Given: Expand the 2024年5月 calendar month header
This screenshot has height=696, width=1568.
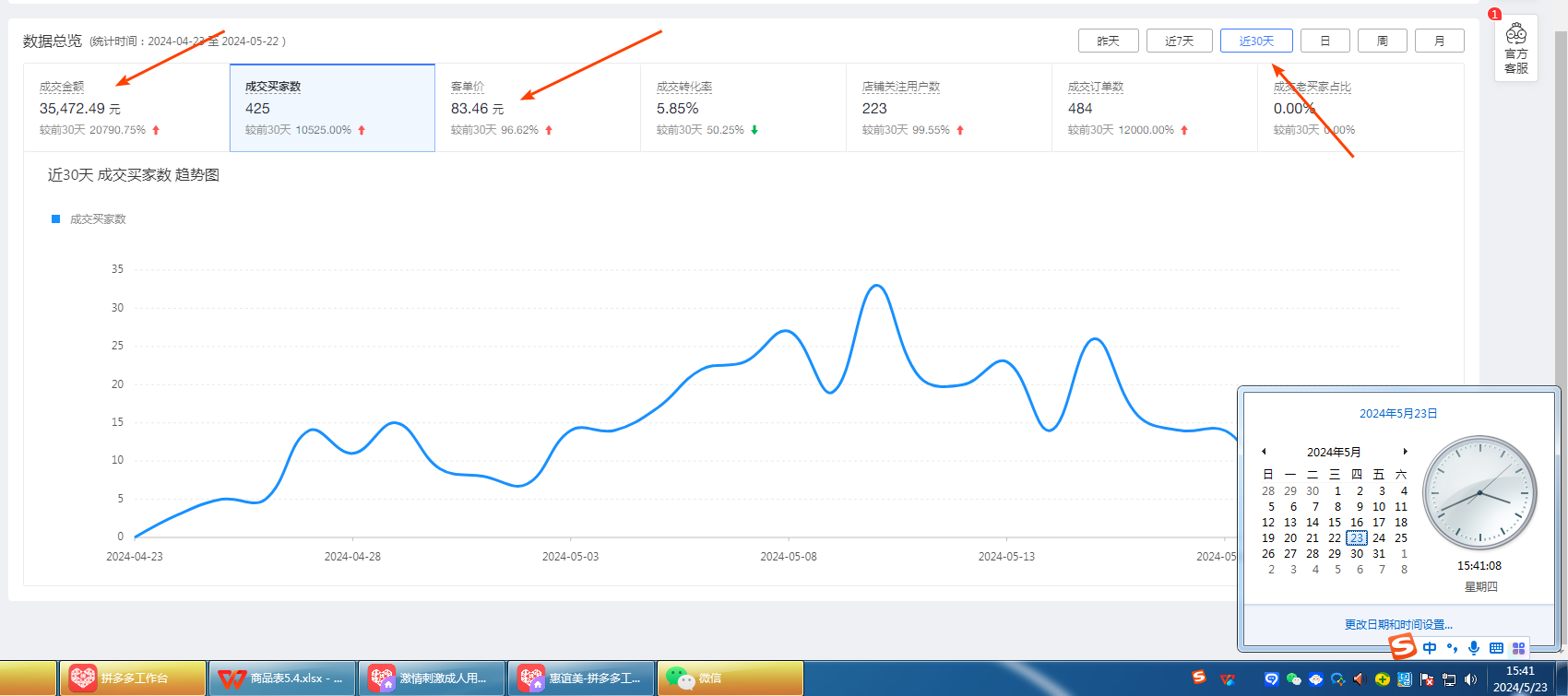Looking at the screenshot, I should pos(1334,452).
